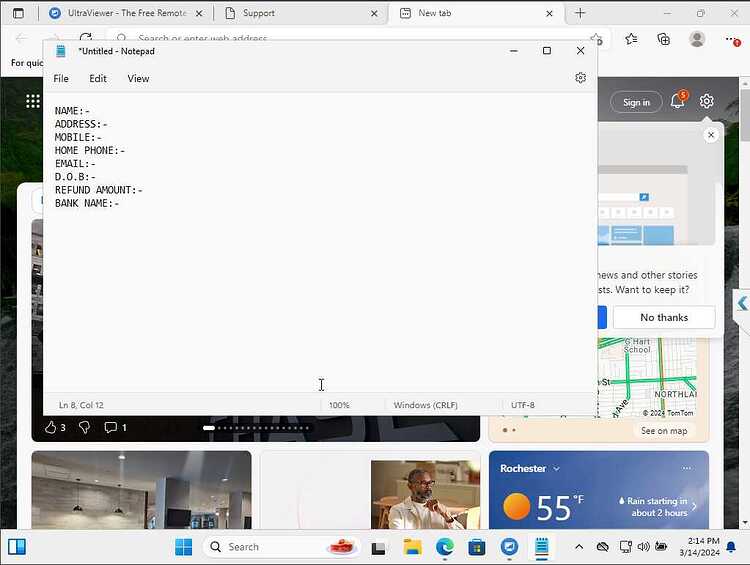Open UltraViewer app in taskbar
The height and width of the screenshot is (565, 750).
[x=509, y=547]
